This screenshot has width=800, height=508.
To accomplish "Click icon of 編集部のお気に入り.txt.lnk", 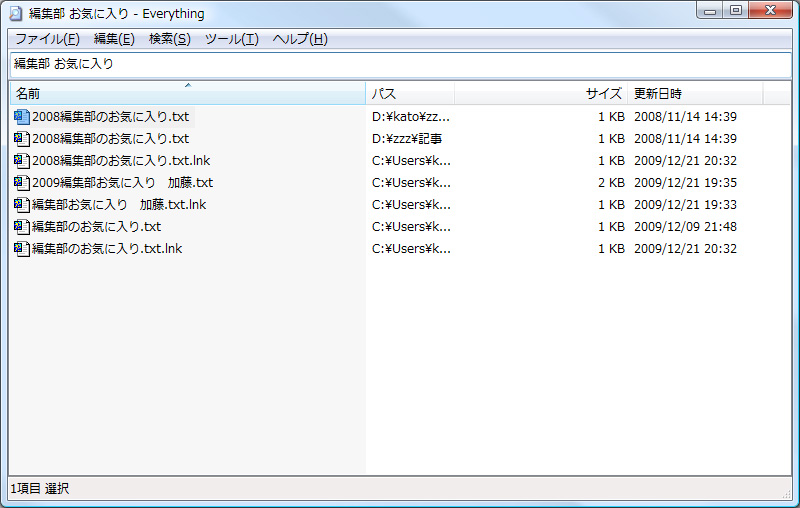I will point(21,248).
